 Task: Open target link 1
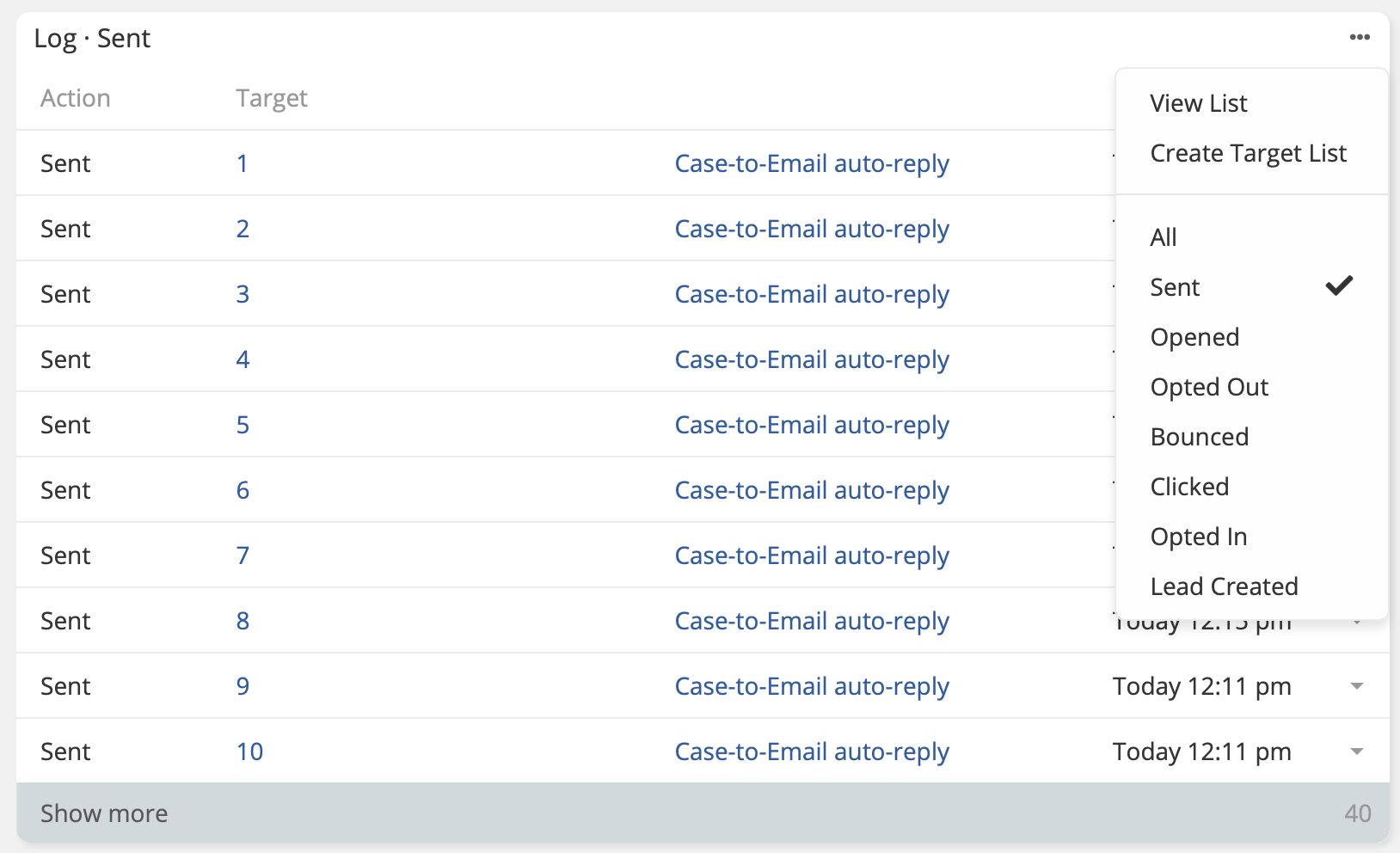point(243,163)
